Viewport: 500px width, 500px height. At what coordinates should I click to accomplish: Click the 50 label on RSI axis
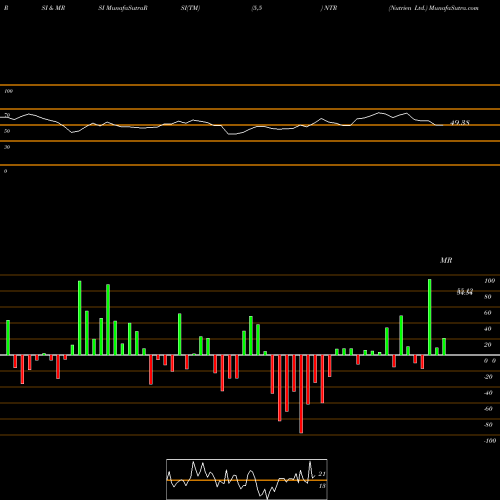(7, 131)
